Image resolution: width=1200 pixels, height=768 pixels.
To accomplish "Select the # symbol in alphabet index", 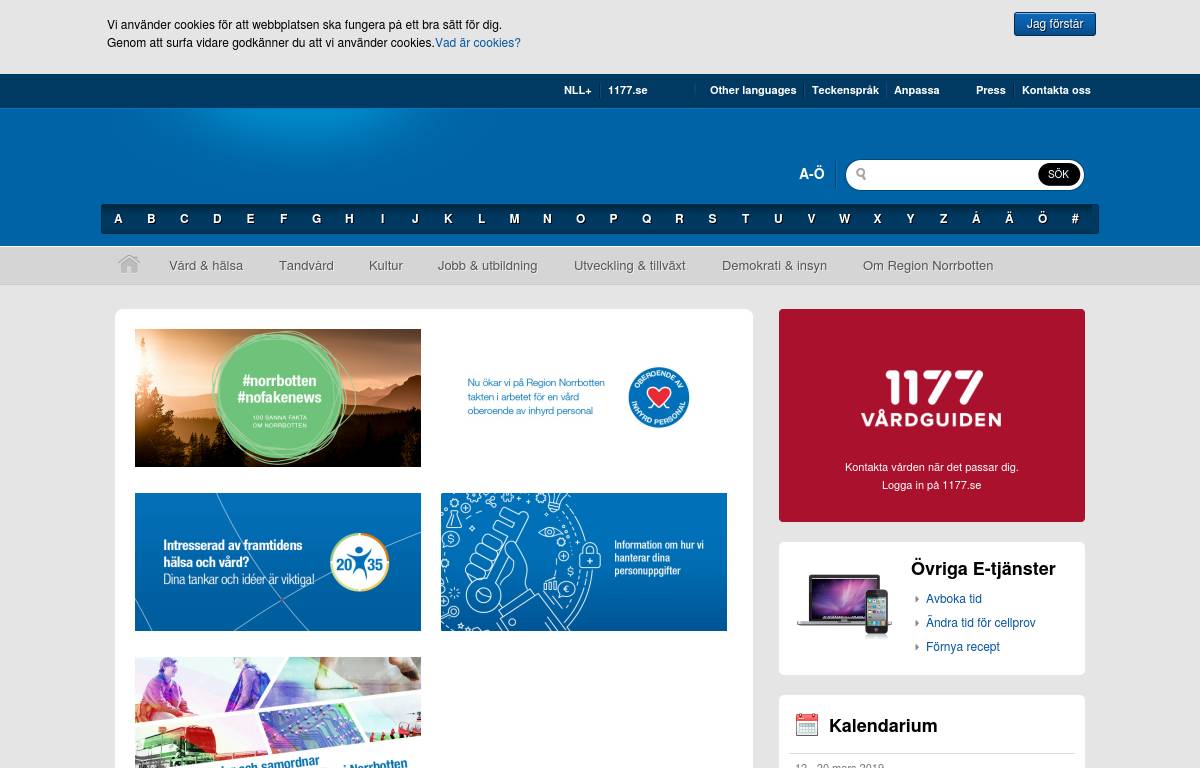I will pyautogui.click(x=1075, y=219).
